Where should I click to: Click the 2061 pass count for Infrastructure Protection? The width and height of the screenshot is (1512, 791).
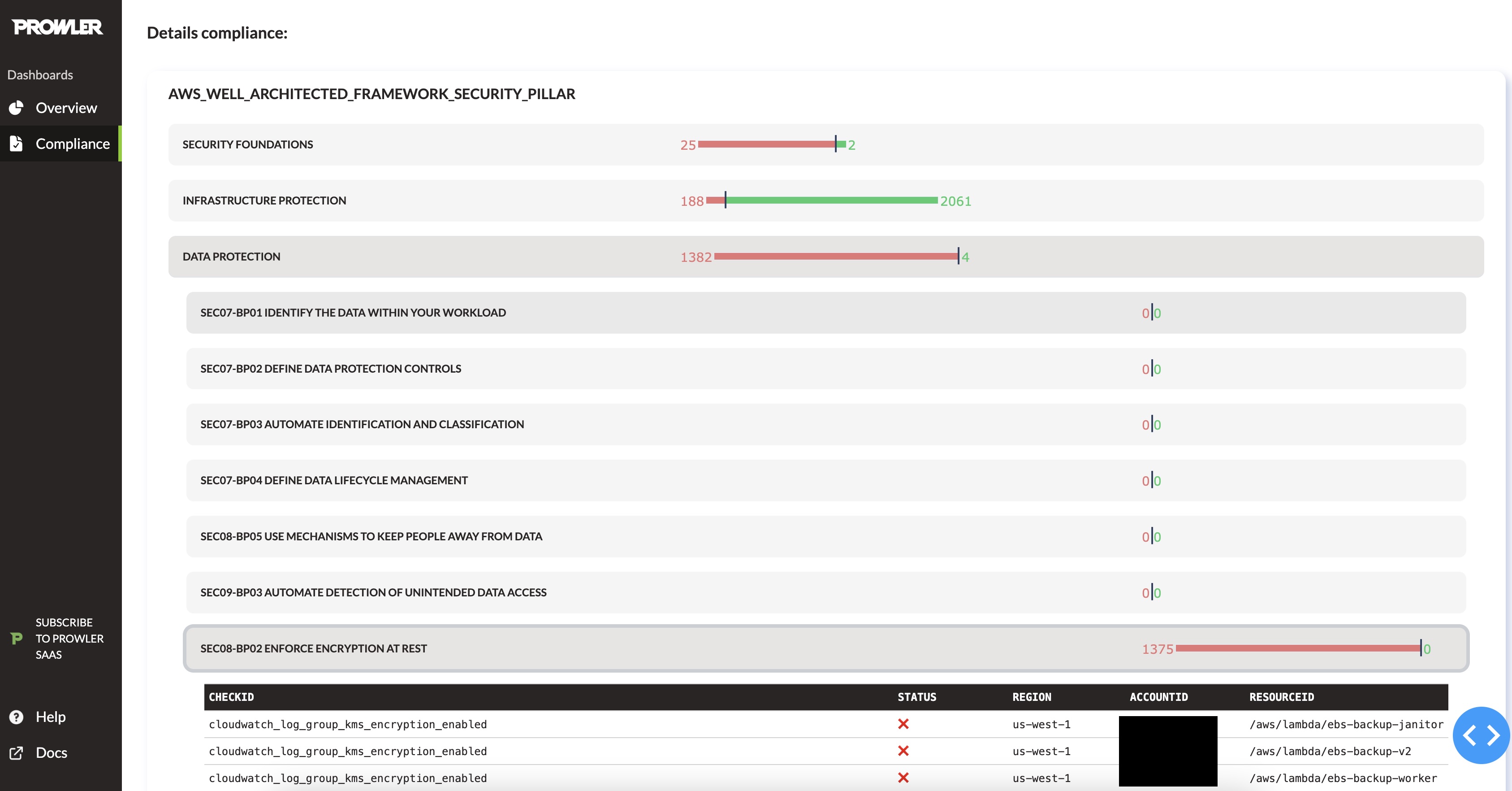coord(955,201)
